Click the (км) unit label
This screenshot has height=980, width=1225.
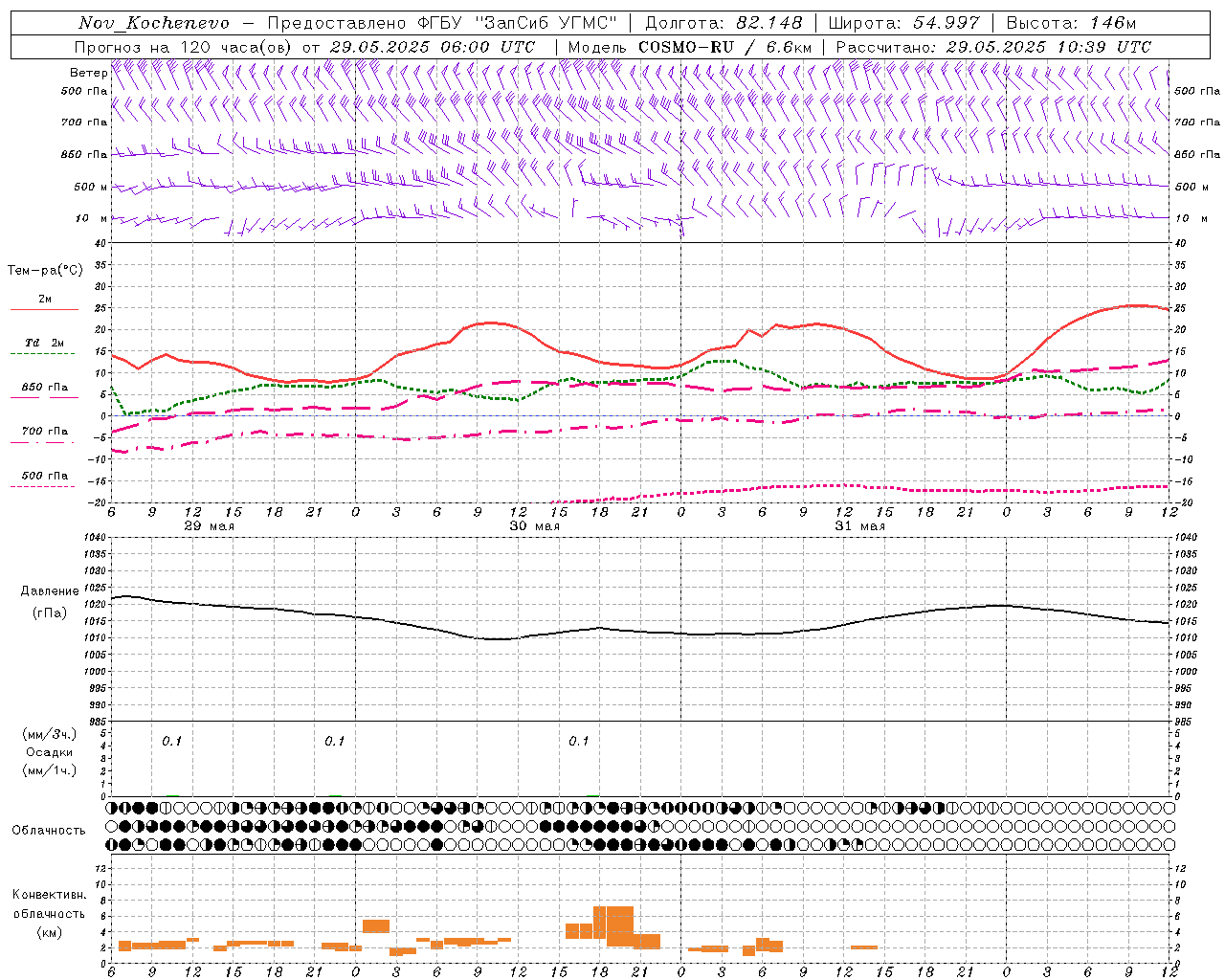click(50, 932)
